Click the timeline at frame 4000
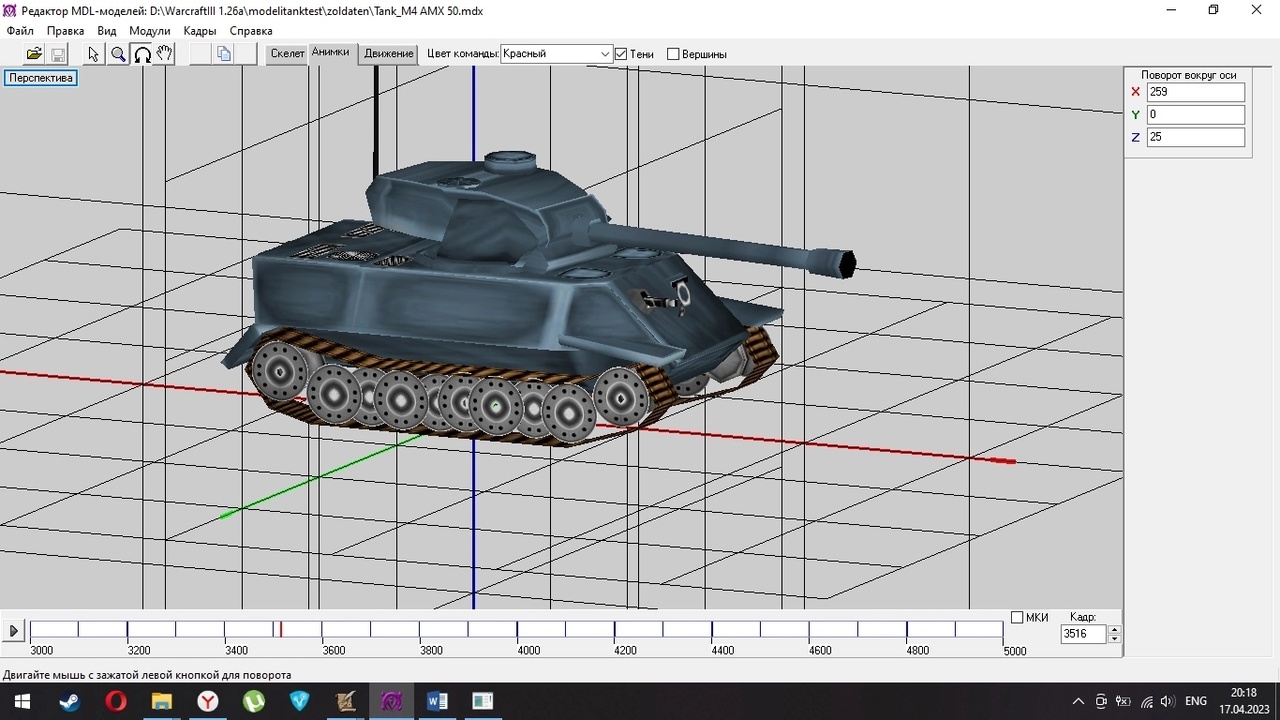Image resolution: width=1280 pixels, height=720 pixels. (x=517, y=629)
